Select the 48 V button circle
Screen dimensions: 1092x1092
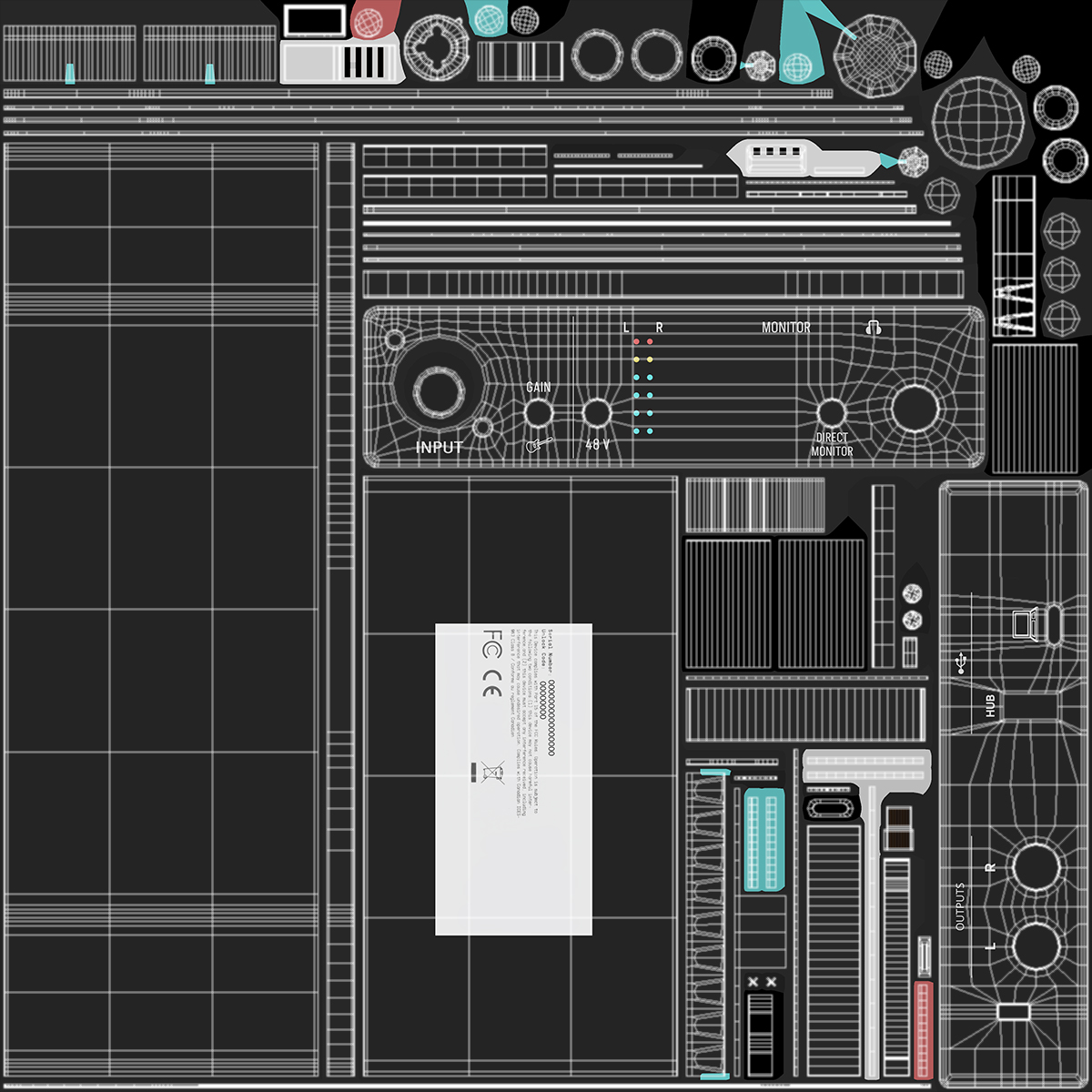[x=597, y=413]
